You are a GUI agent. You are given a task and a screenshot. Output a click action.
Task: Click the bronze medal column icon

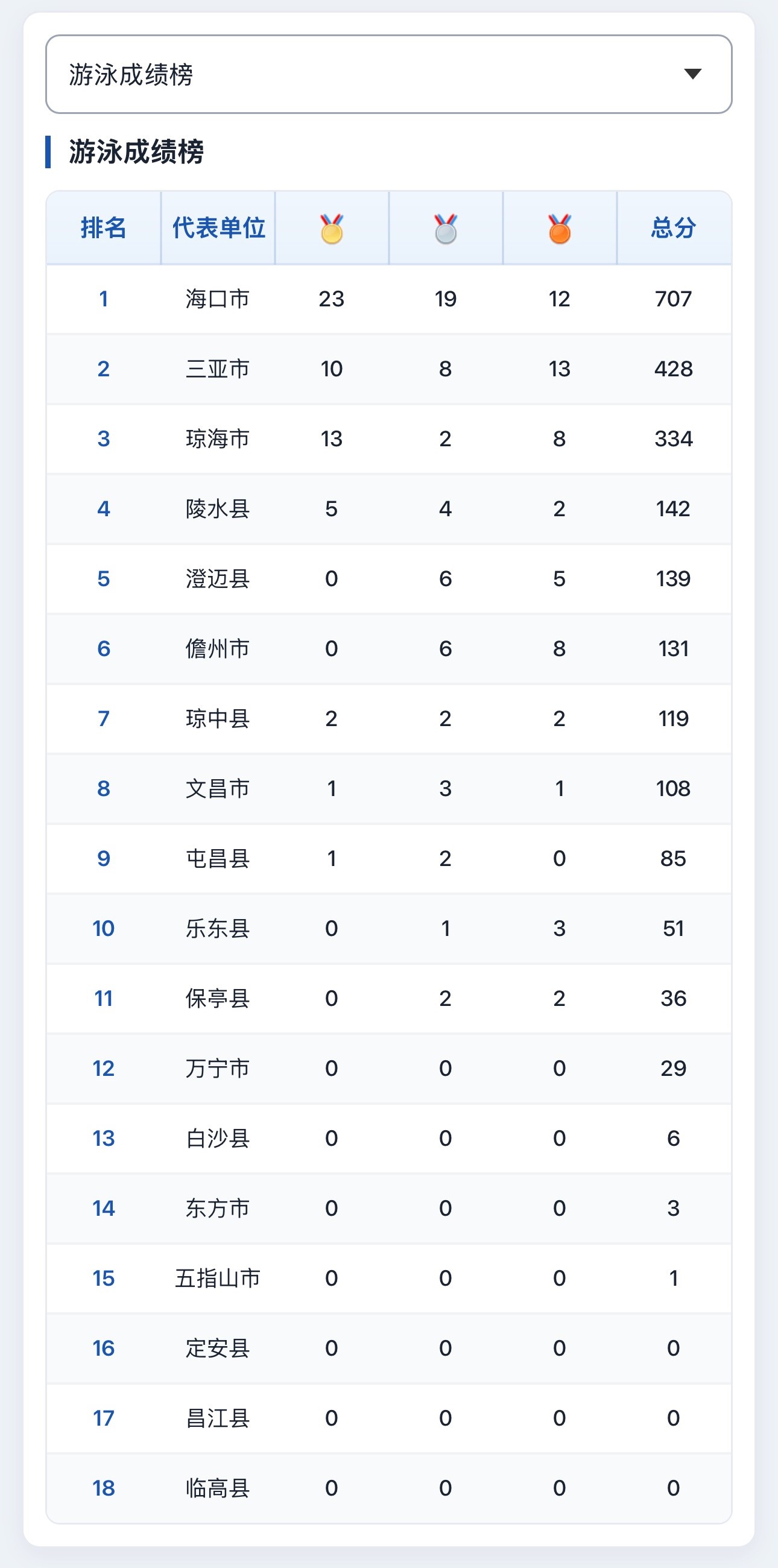(560, 228)
